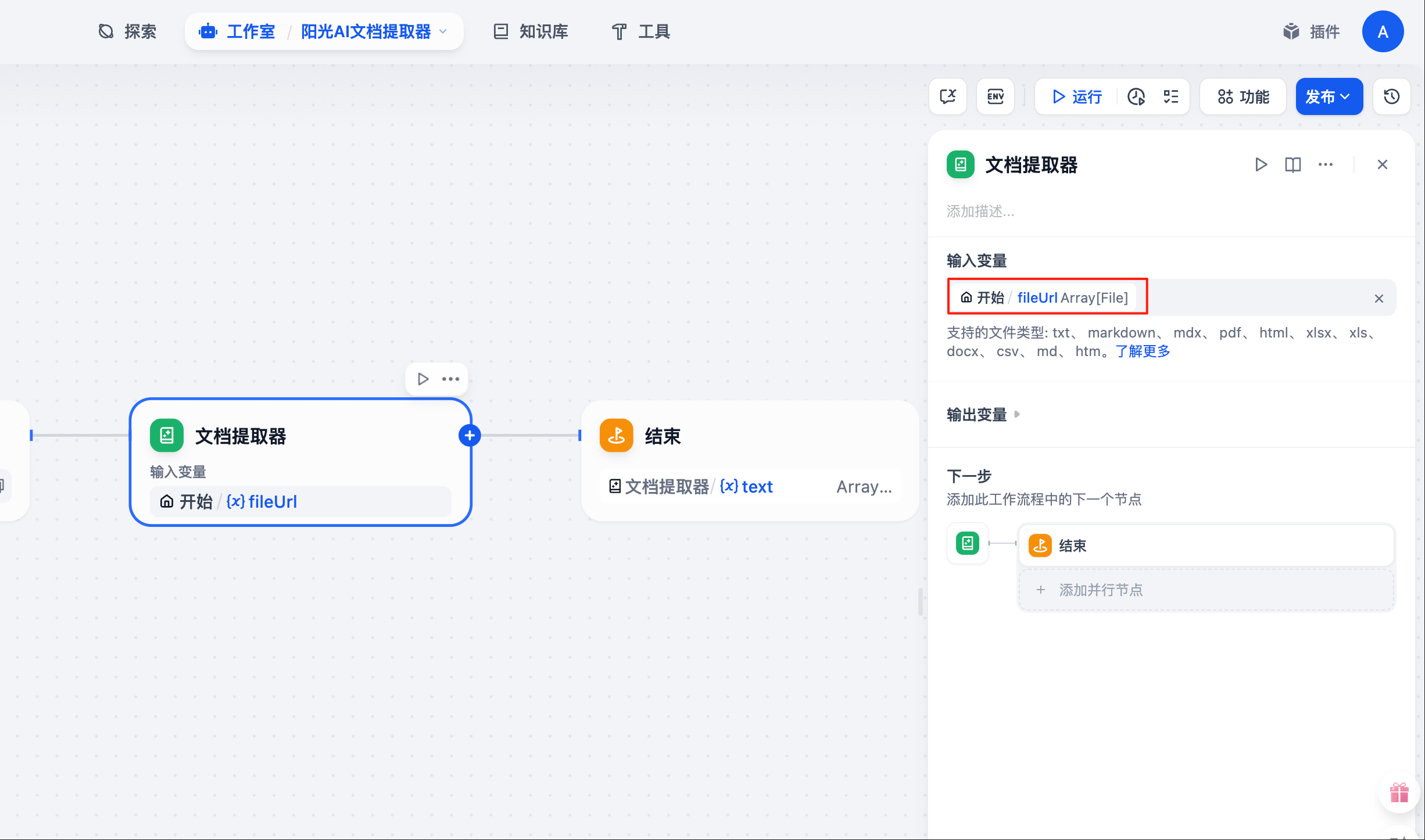This screenshot has height=840, width=1425.
Task: Open the run history clock icon
Action: [x=1136, y=96]
